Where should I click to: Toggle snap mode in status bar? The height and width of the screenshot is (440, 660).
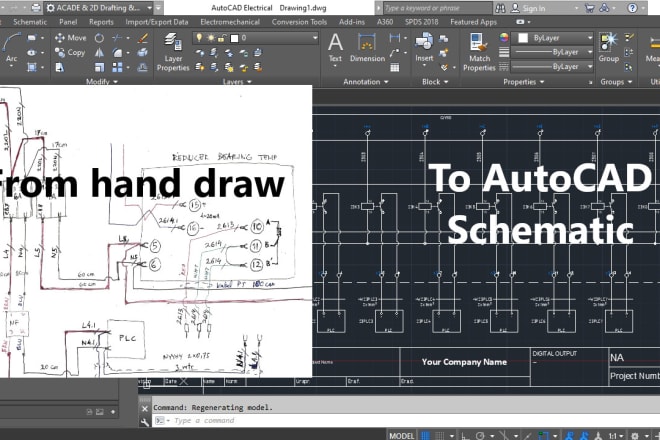tap(439, 436)
